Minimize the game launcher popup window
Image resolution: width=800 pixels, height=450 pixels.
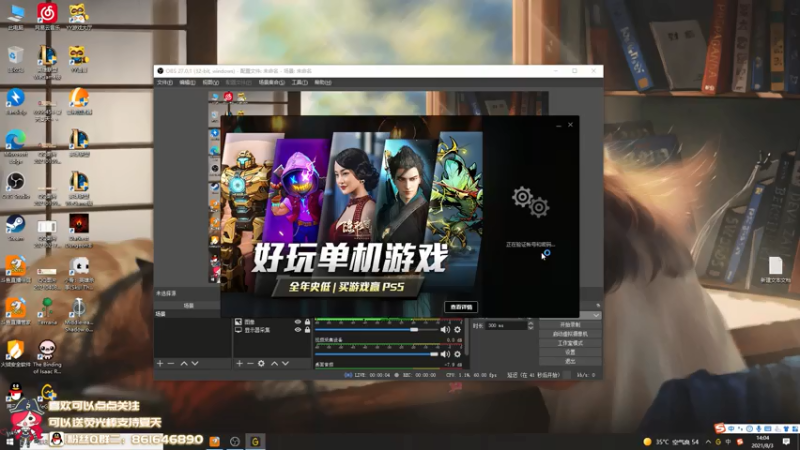tap(558, 125)
